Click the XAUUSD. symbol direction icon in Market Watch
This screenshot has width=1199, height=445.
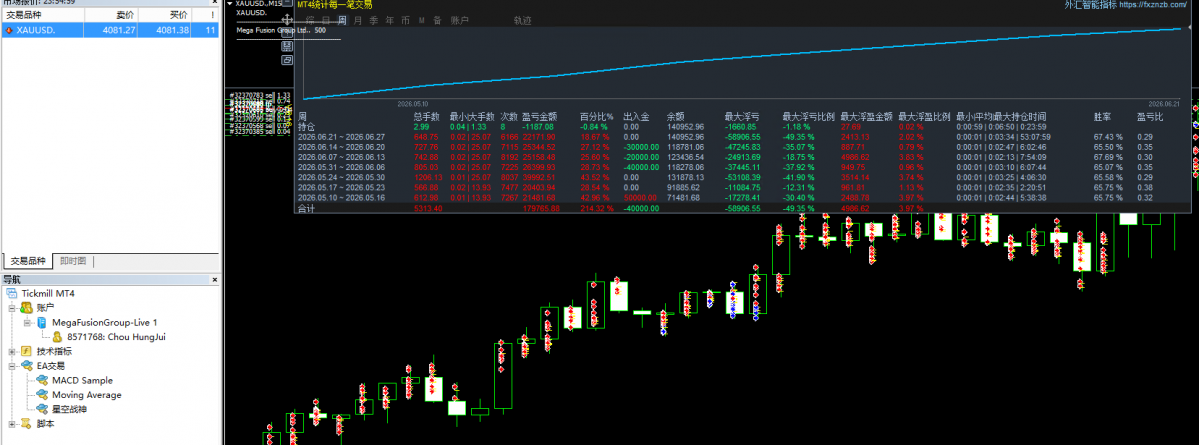click(8, 31)
